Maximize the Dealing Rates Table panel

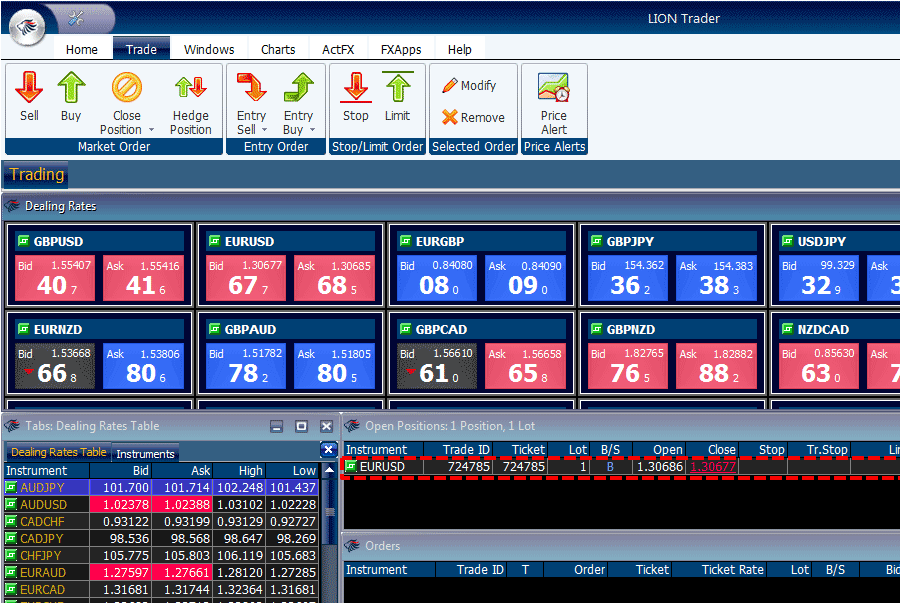coord(301,426)
